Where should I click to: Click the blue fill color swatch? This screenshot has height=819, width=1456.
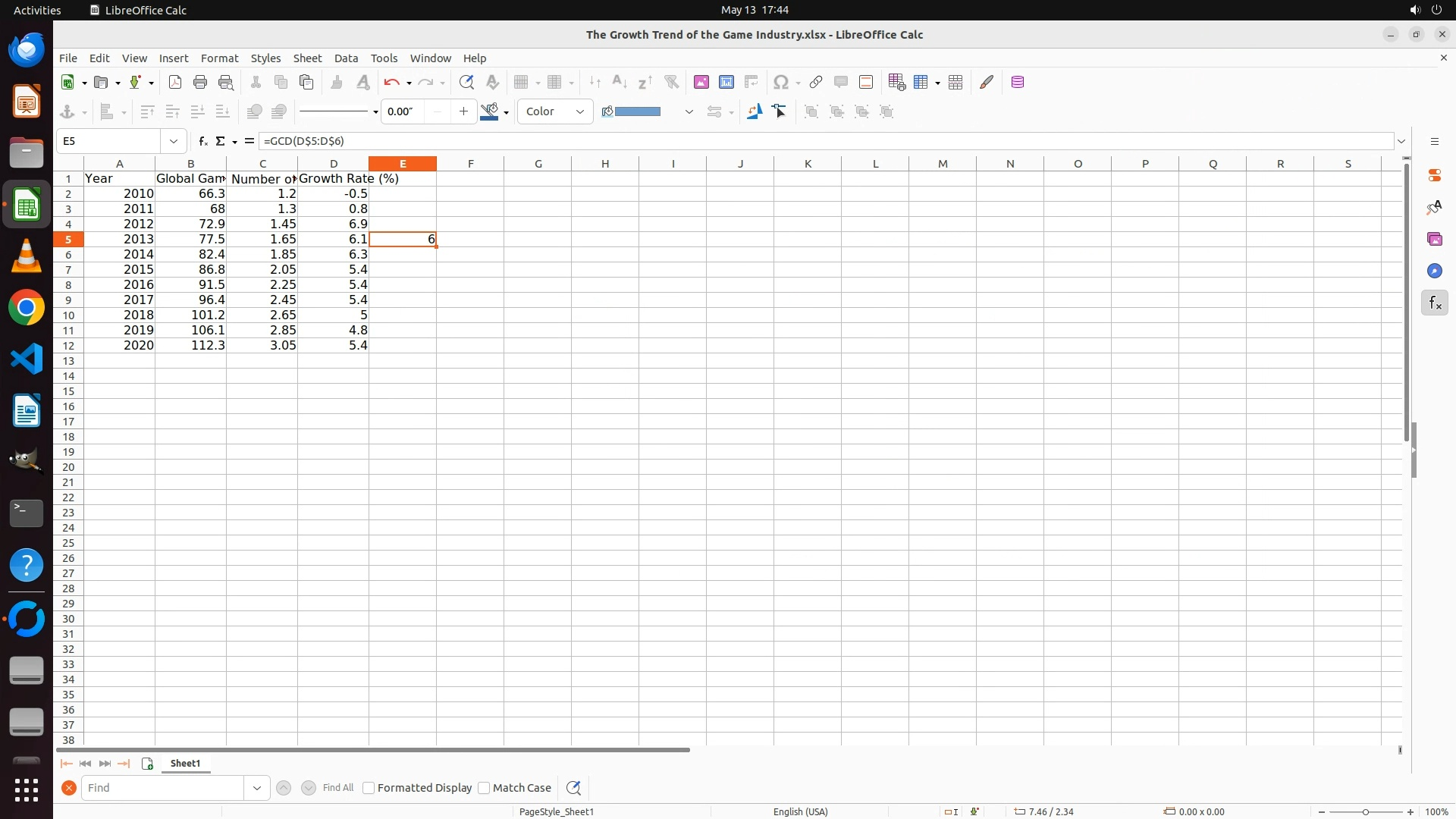pyautogui.click(x=638, y=112)
